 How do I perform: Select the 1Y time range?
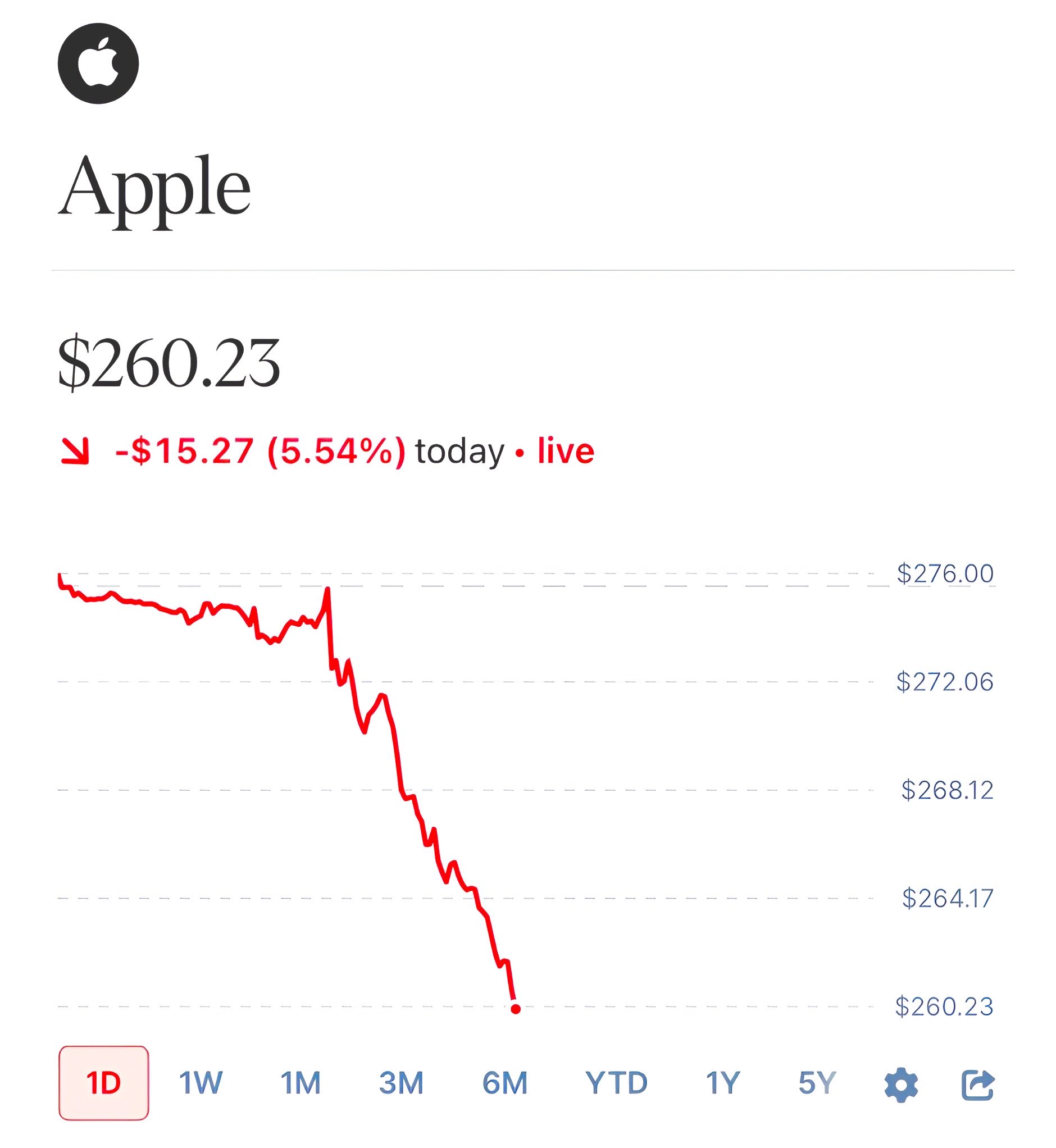coord(723,1083)
